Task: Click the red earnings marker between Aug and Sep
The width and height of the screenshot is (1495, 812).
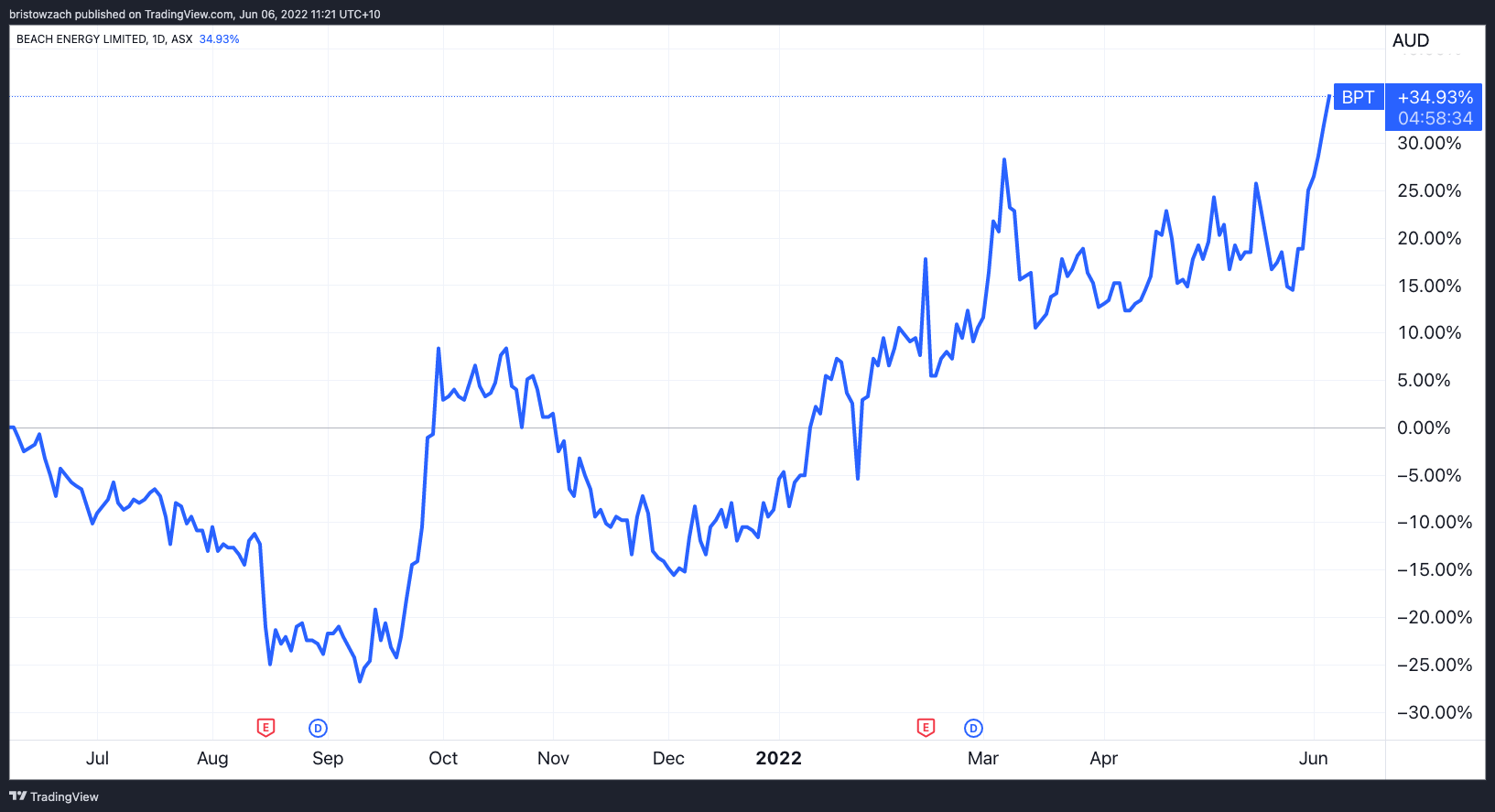Action: click(x=265, y=728)
